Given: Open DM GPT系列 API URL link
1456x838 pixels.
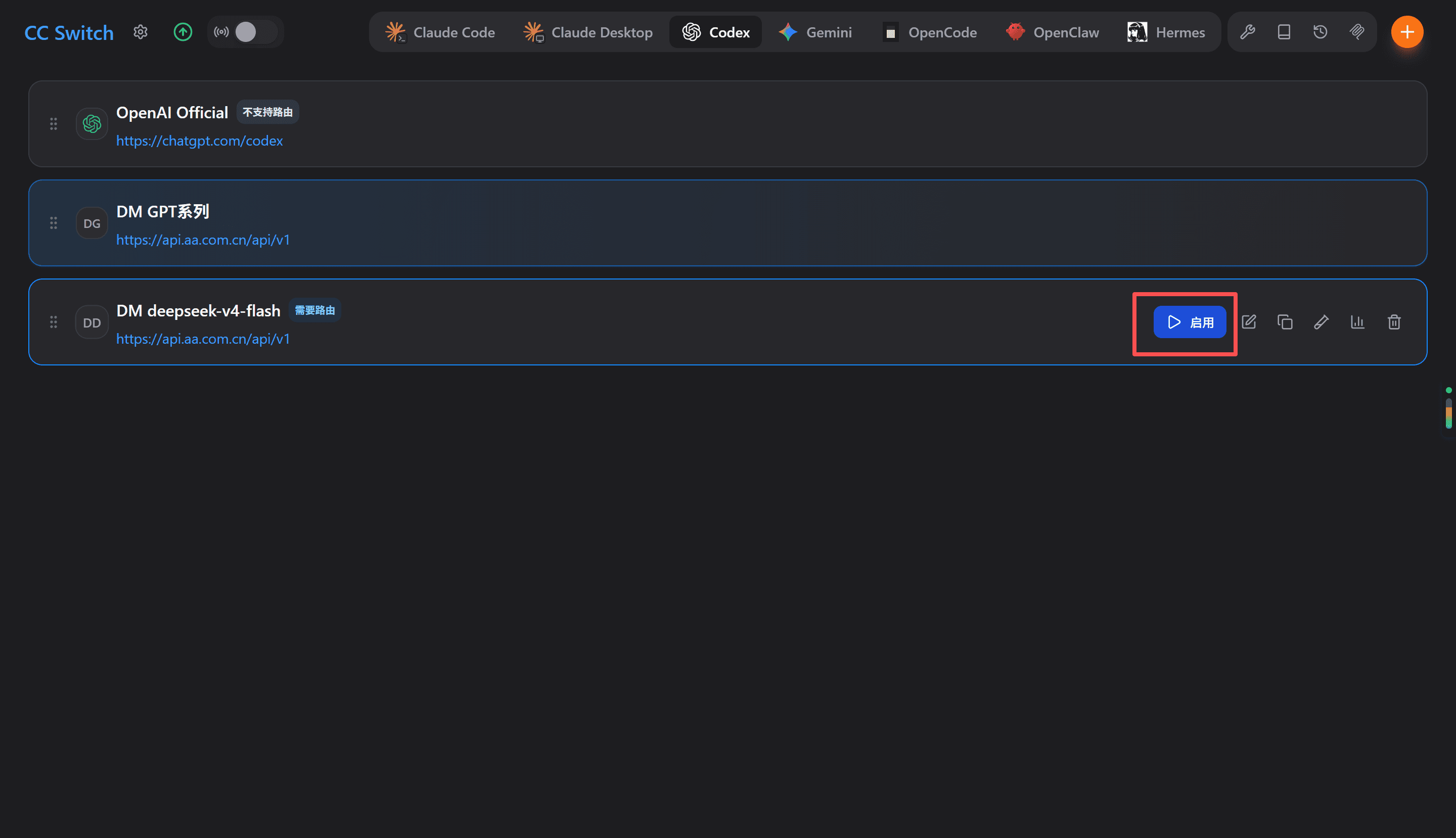Looking at the screenshot, I should click(x=203, y=240).
